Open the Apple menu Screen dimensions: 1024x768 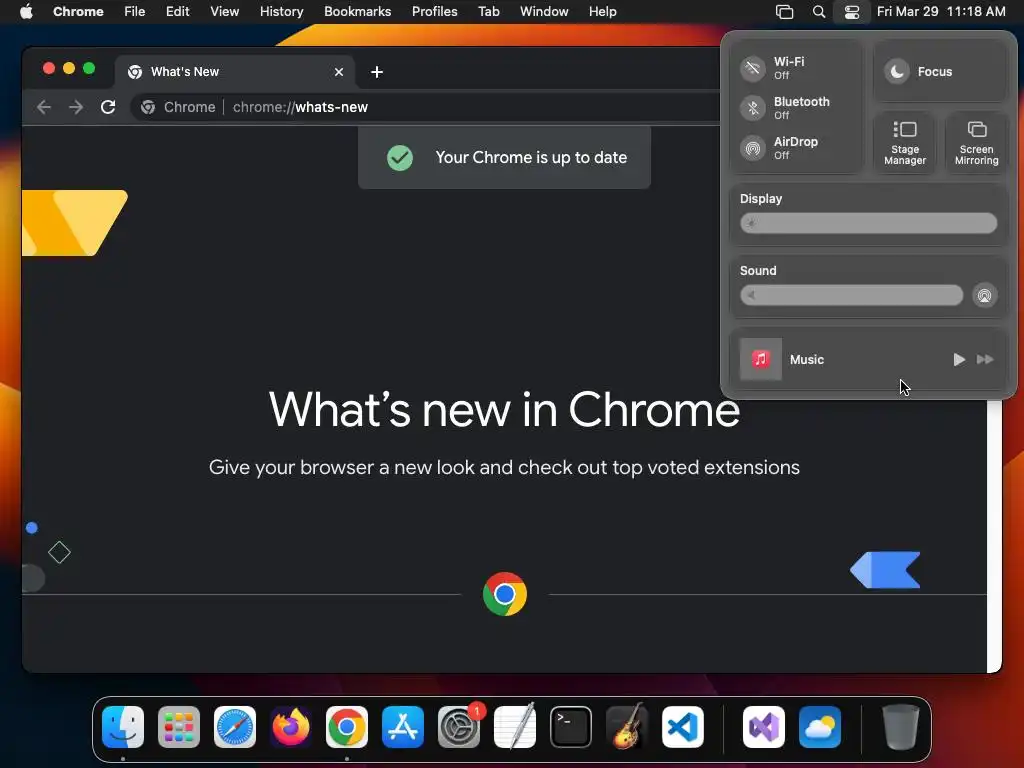(x=26, y=12)
